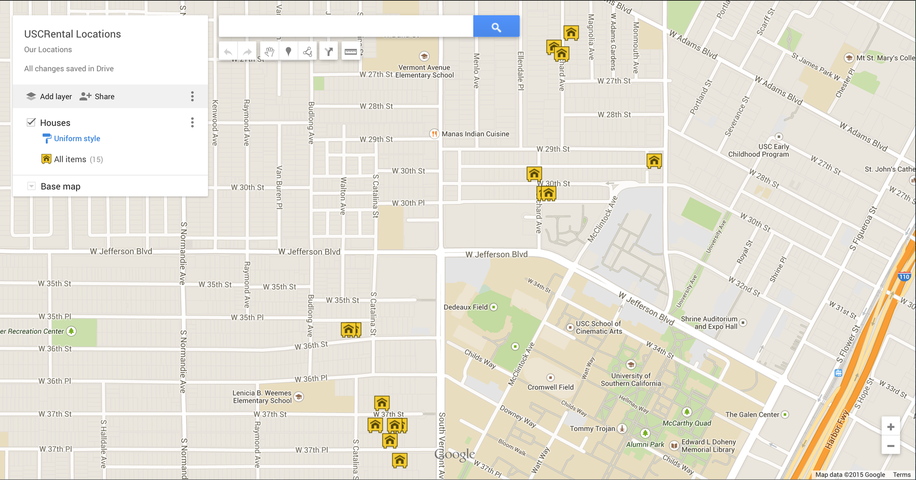Click Vermont Avenue Elementary School icon
The width and height of the screenshot is (916, 480).
coord(424,57)
